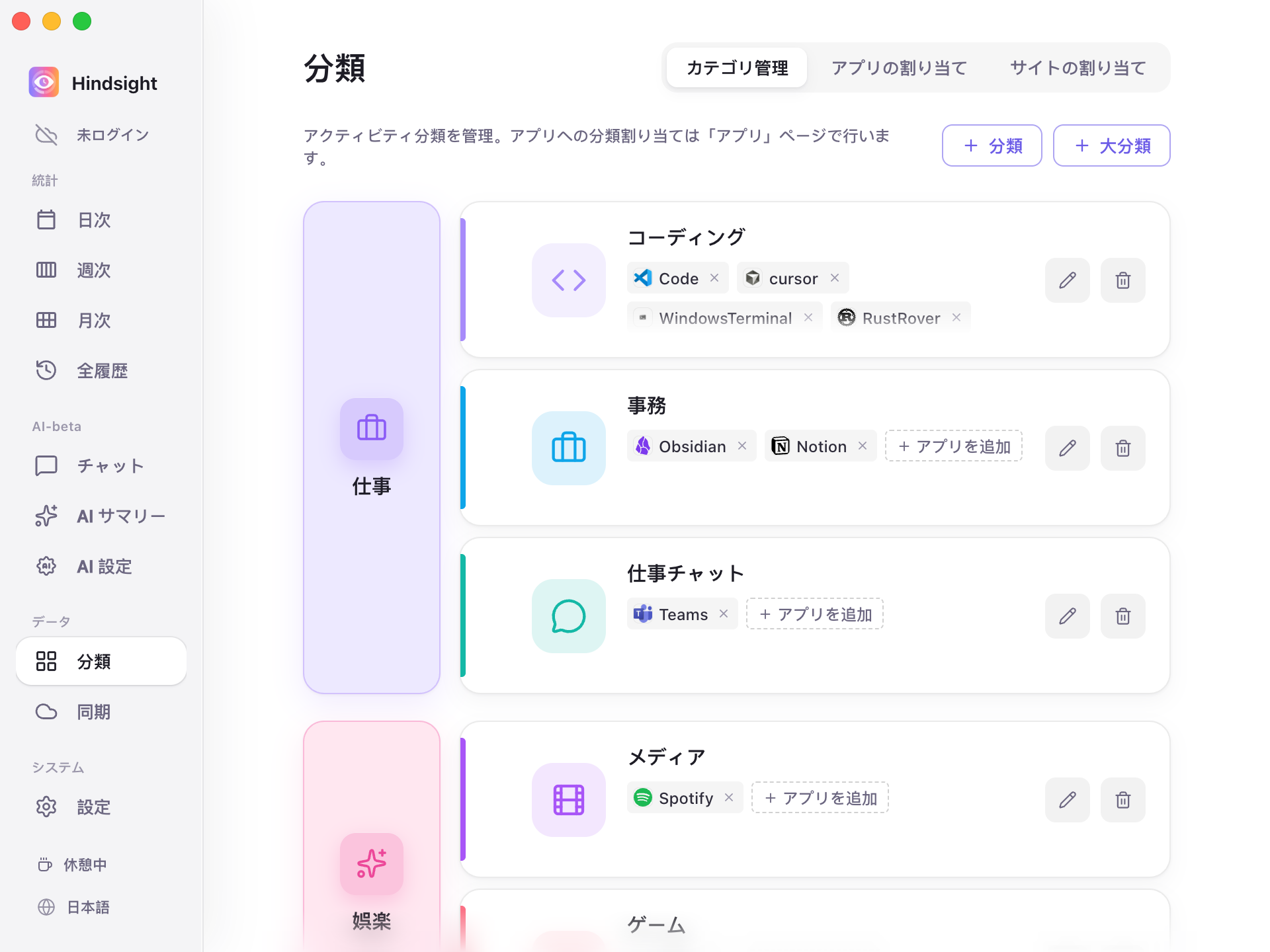Select the 仕事 major category card
Image resolution: width=1270 pixels, height=952 pixels.
click(372, 448)
